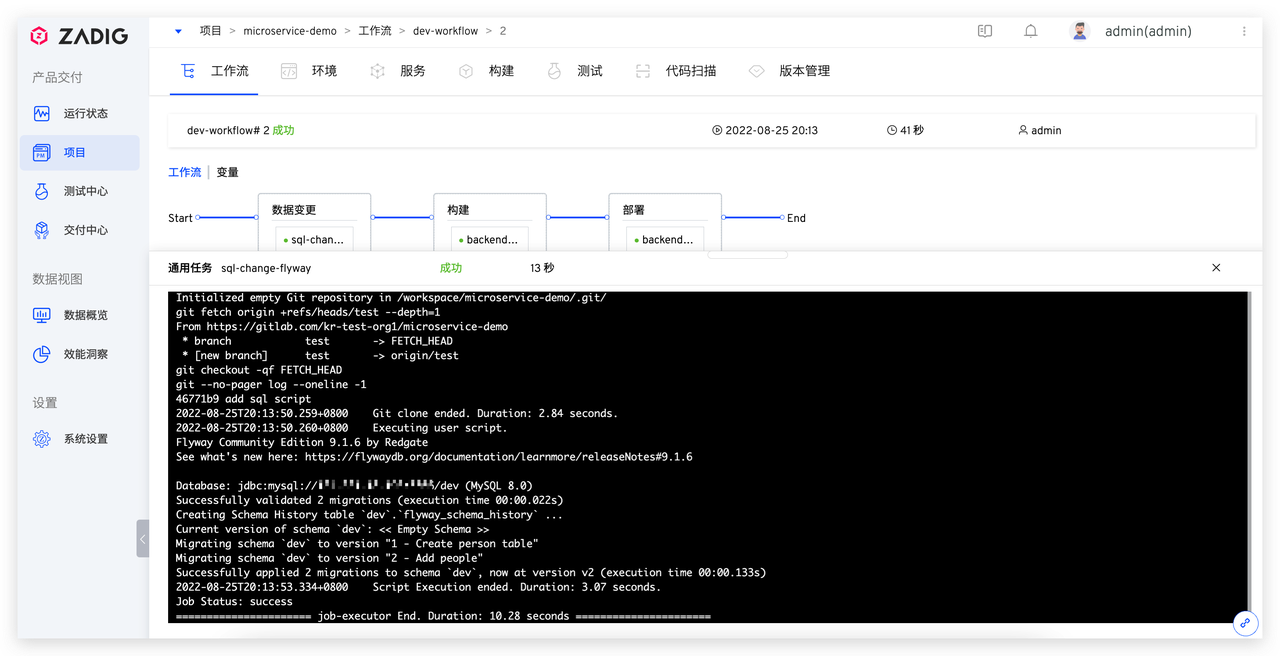
Task: Select the 变量 sub-tab
Action: pos(228,172)
